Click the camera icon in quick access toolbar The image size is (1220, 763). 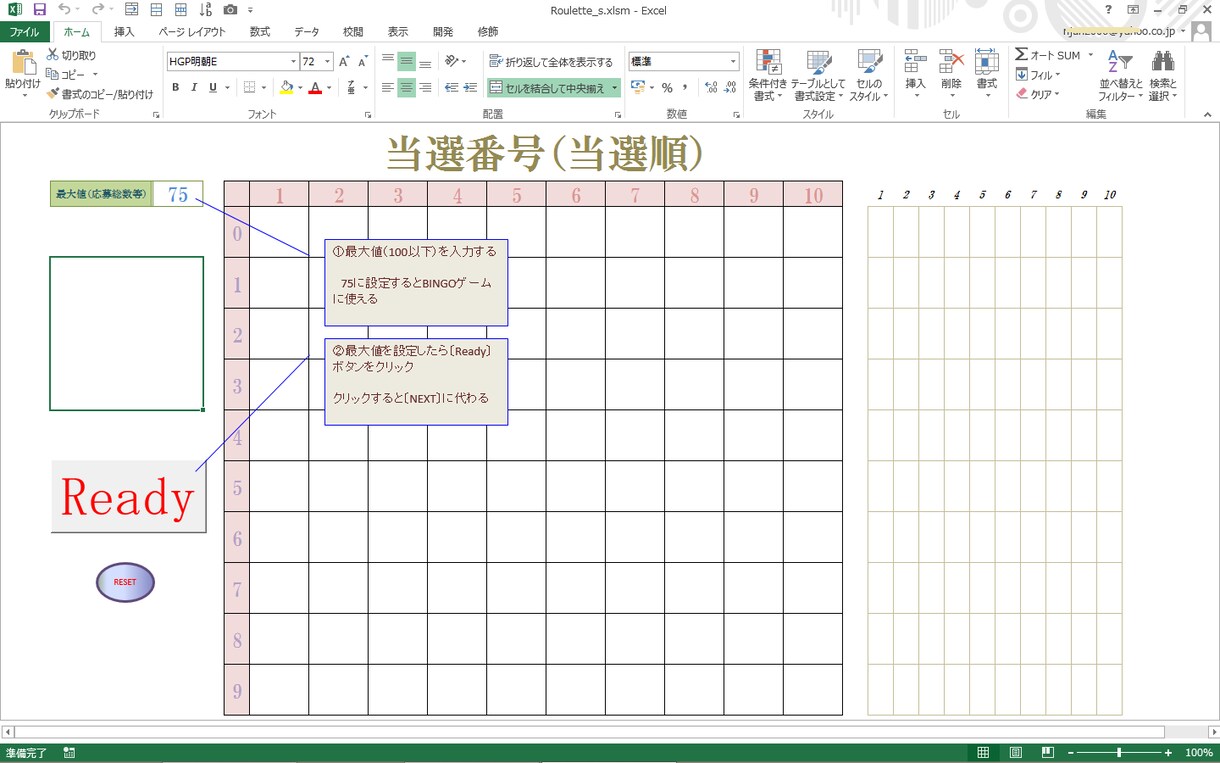coord(230,10)
